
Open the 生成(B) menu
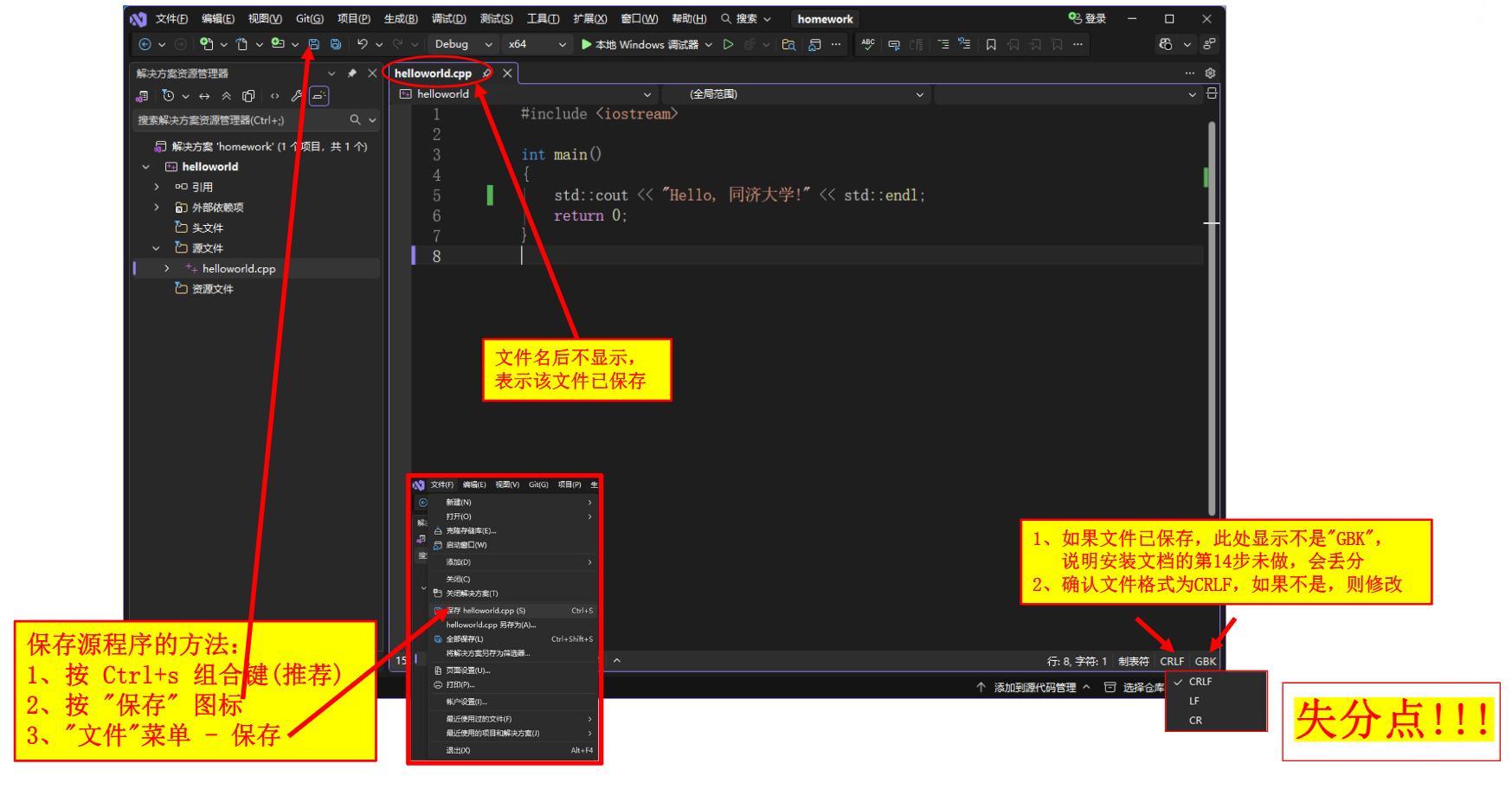pos(401,18)
